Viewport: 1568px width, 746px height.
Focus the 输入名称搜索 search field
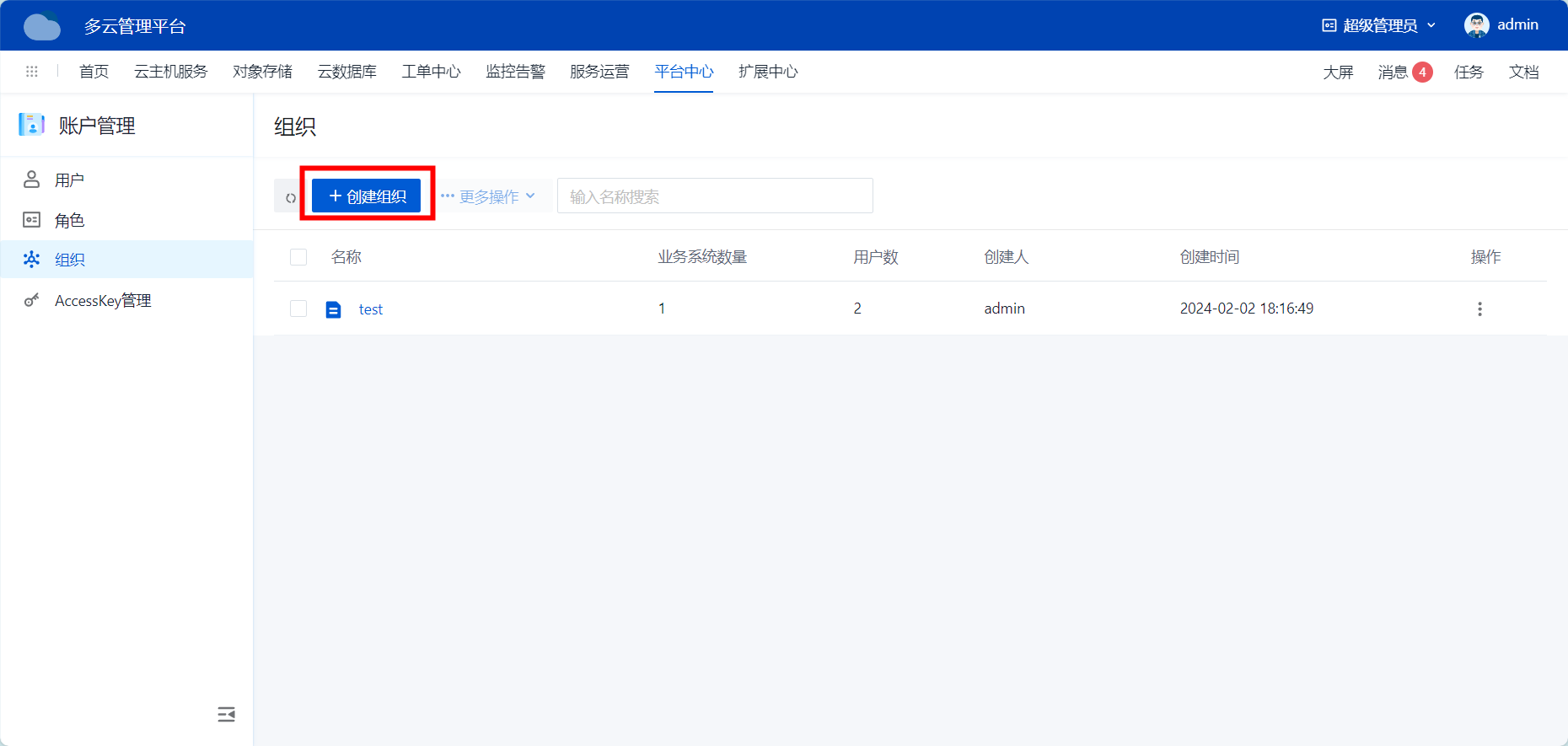click(x=714, y=196)
